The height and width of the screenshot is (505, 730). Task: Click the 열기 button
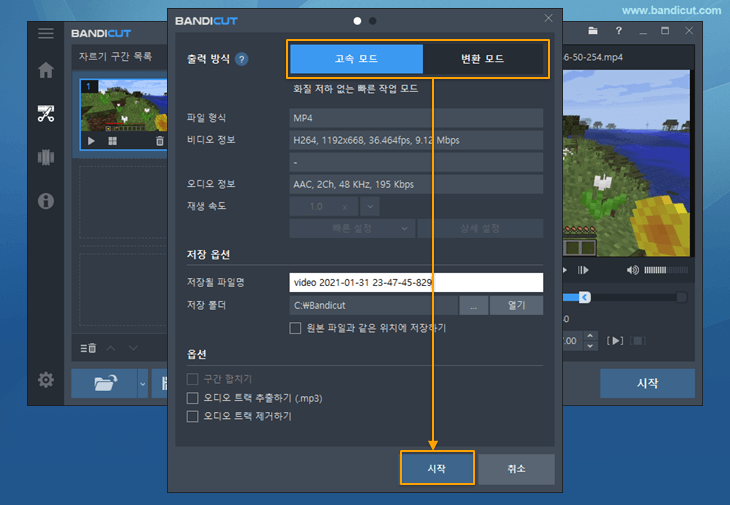click(516, 305)
